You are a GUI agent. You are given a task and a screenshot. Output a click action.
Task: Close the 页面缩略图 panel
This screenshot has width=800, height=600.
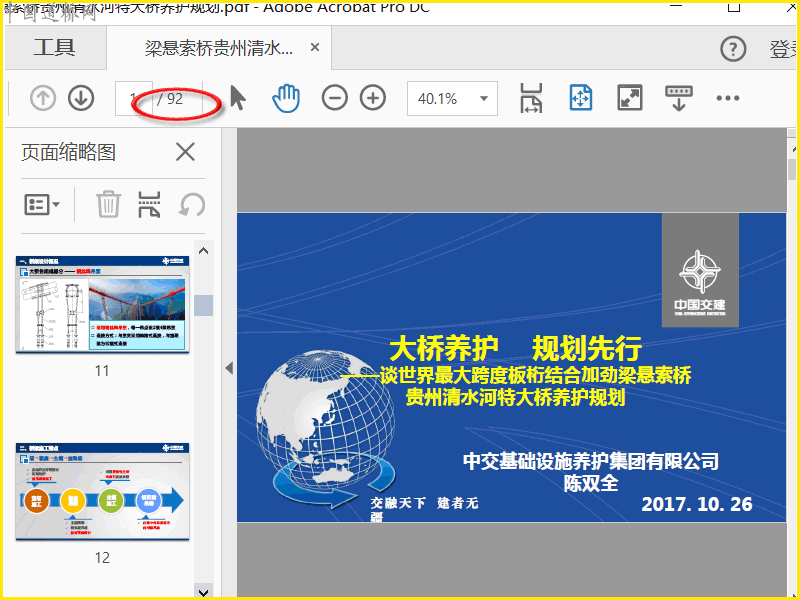point(185,152)
